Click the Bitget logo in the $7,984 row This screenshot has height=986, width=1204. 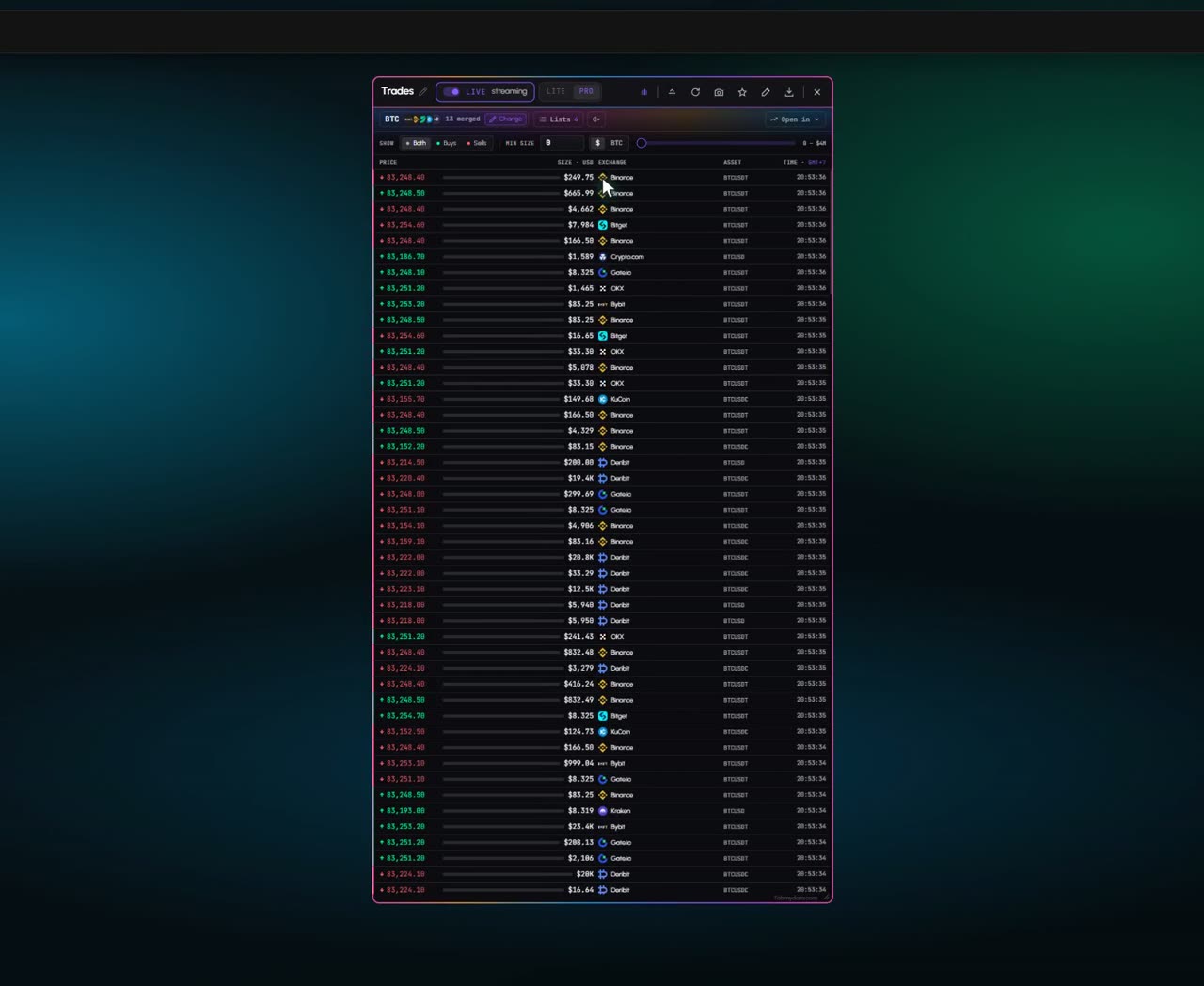[603, 225]
